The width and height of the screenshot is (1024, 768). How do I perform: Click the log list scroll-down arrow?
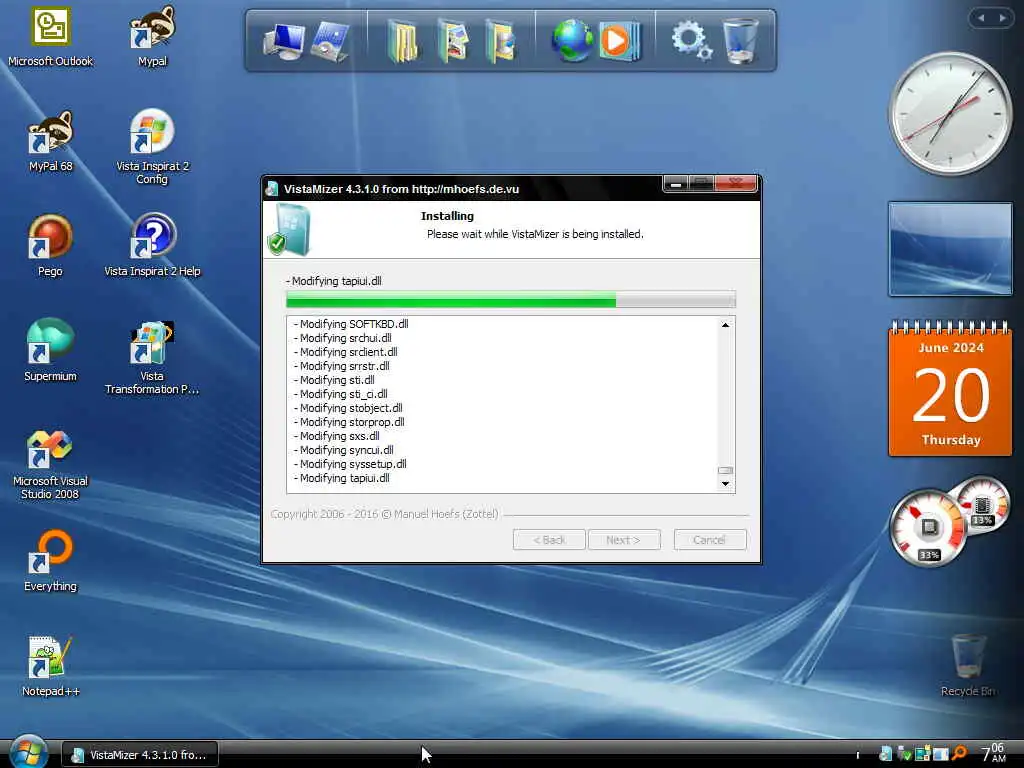click(725, 484)
